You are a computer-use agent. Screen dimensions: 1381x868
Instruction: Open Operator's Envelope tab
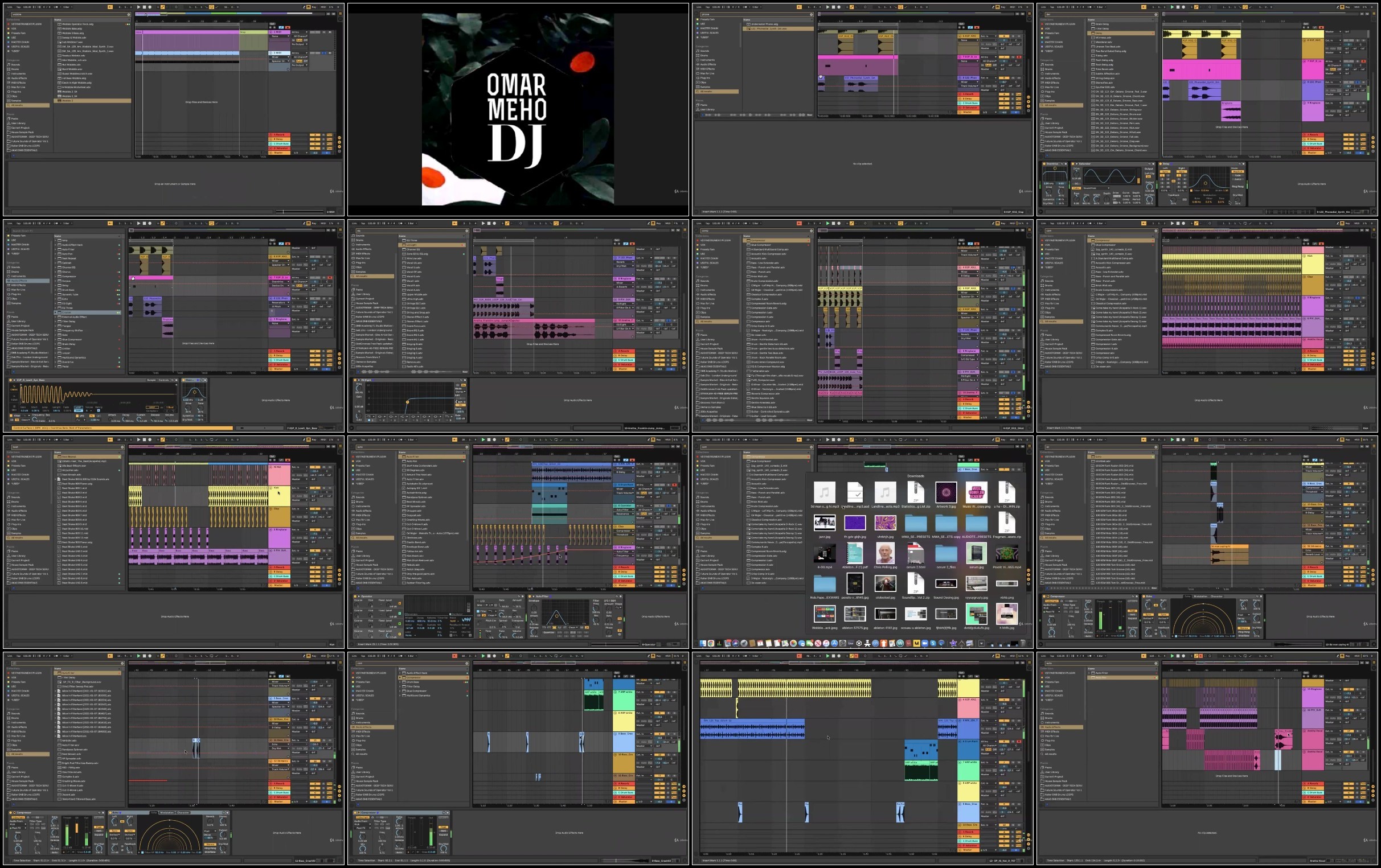coord(411,614)
